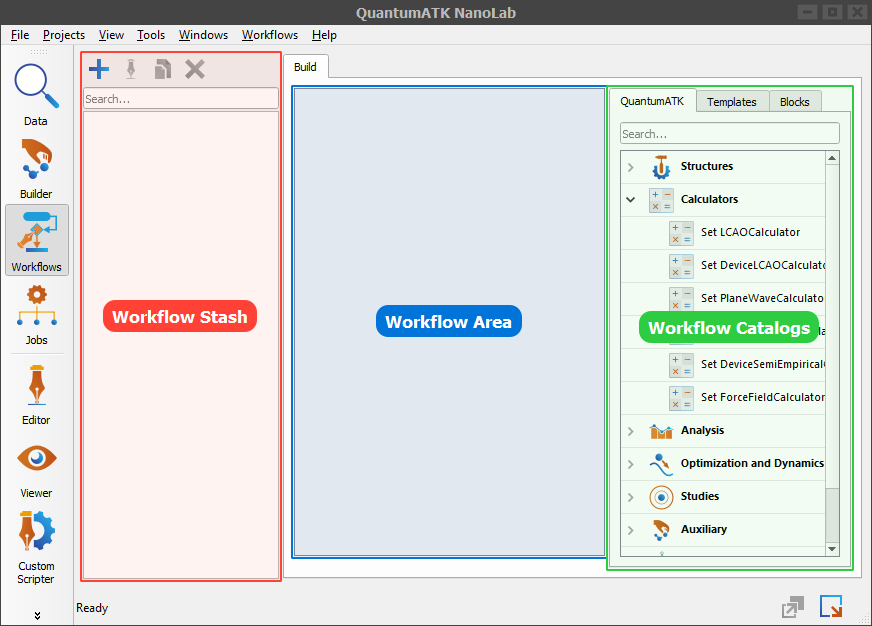Show more sidebar tools via double chevron
The image size is (872, 626).
point(37,615)
